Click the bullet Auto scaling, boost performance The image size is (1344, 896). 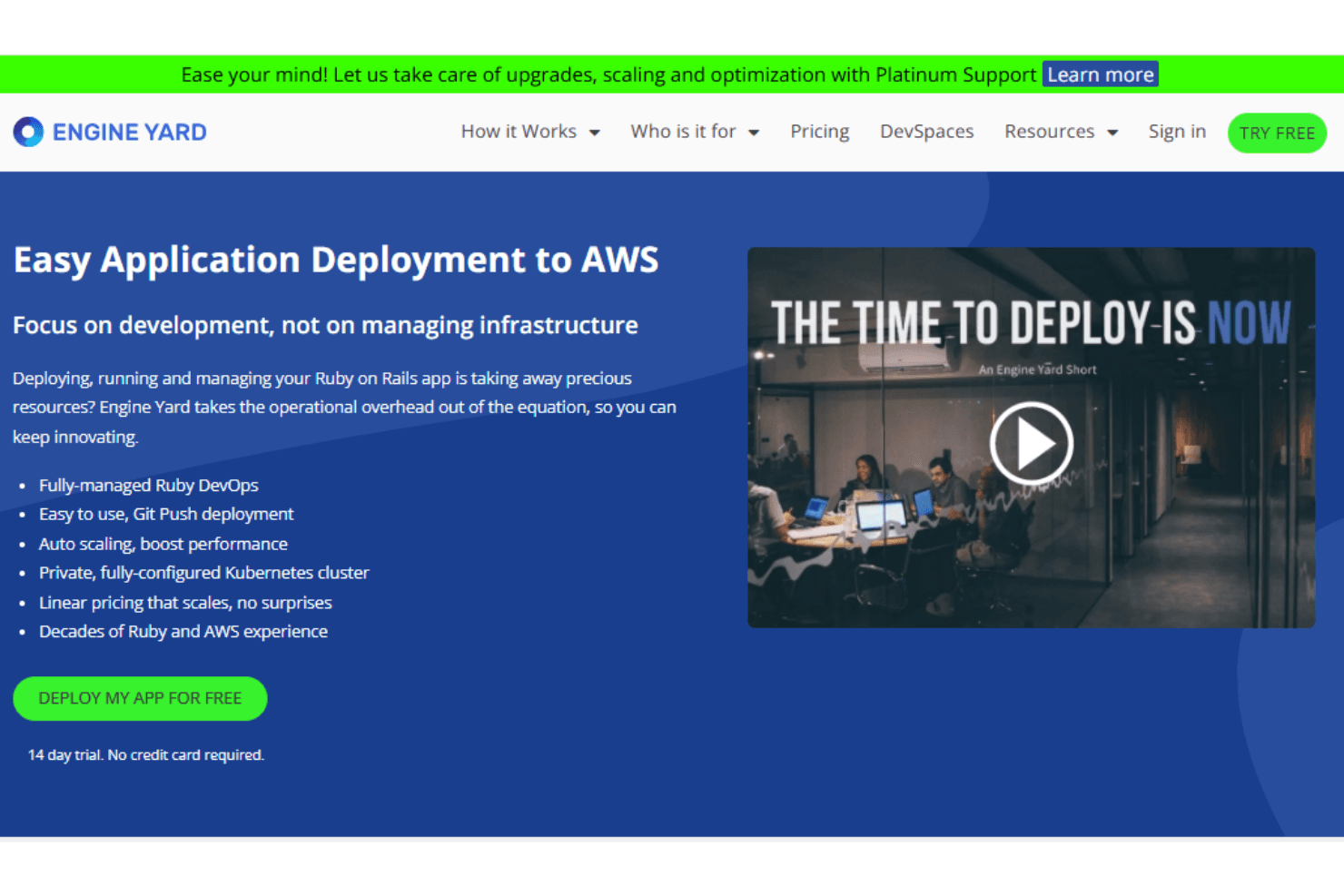pos(163,544)
